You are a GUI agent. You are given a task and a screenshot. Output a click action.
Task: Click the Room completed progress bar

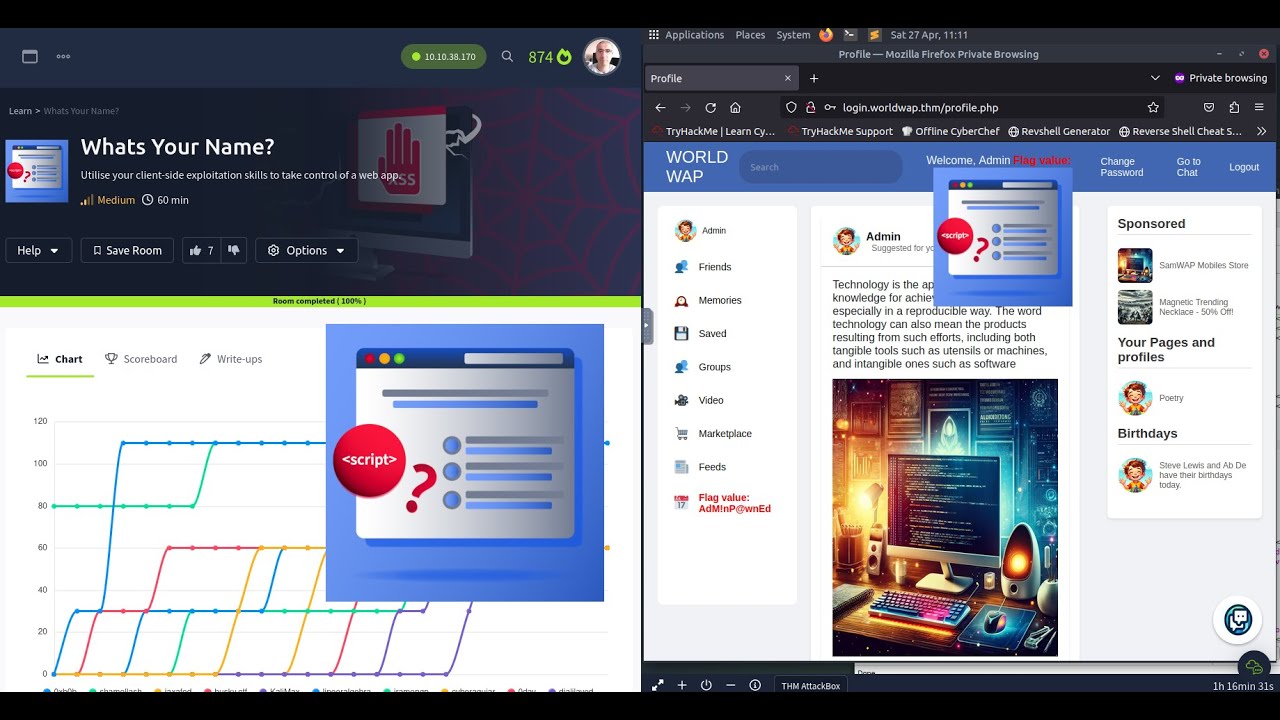[x=320, y=301]
